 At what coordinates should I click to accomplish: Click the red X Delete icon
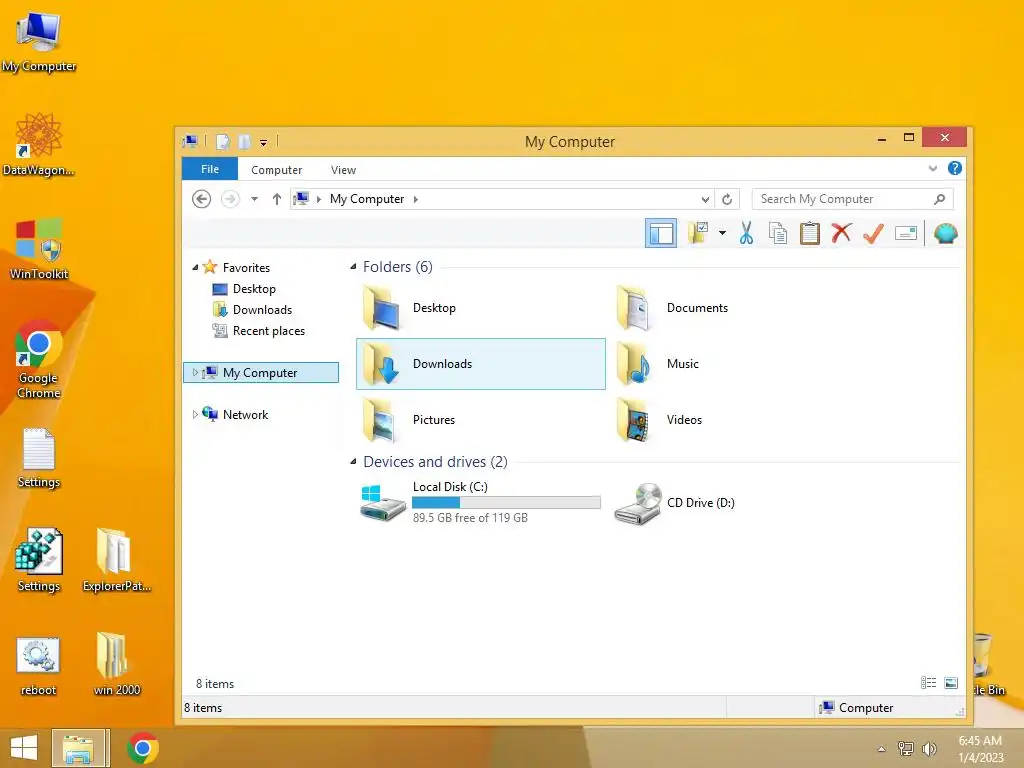pyautogui.click(x=842, y=232)
